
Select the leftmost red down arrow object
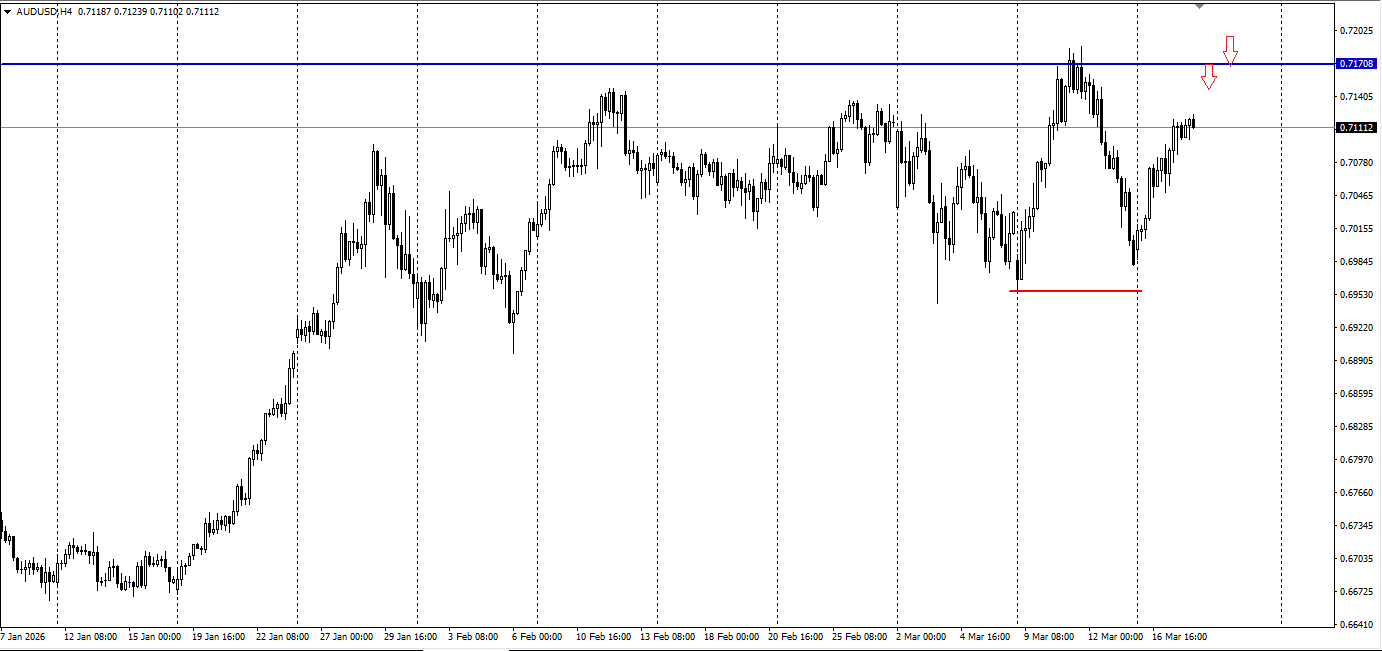1211,78
